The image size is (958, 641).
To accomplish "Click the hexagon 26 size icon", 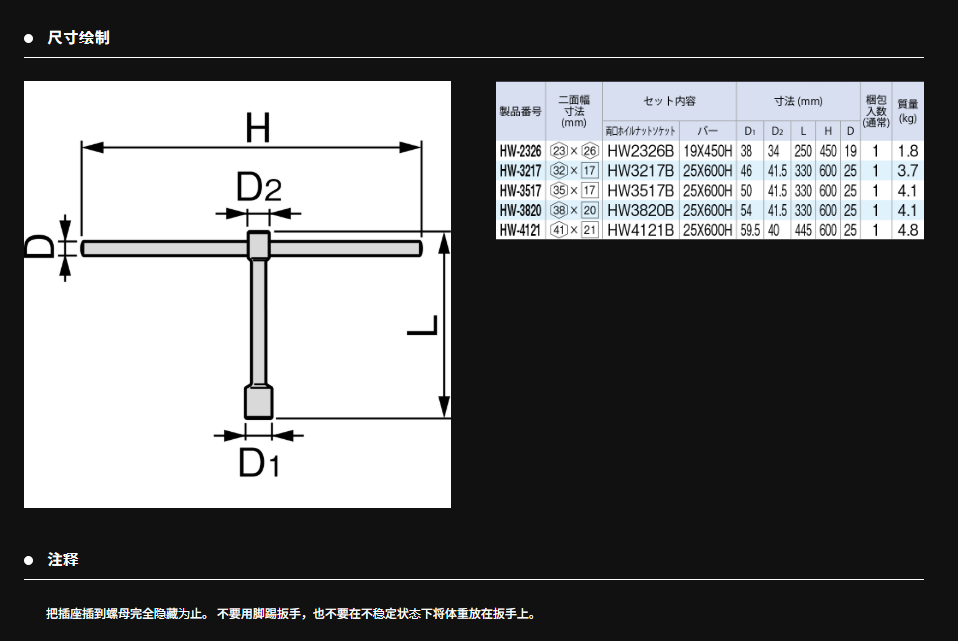I will 589,151.
